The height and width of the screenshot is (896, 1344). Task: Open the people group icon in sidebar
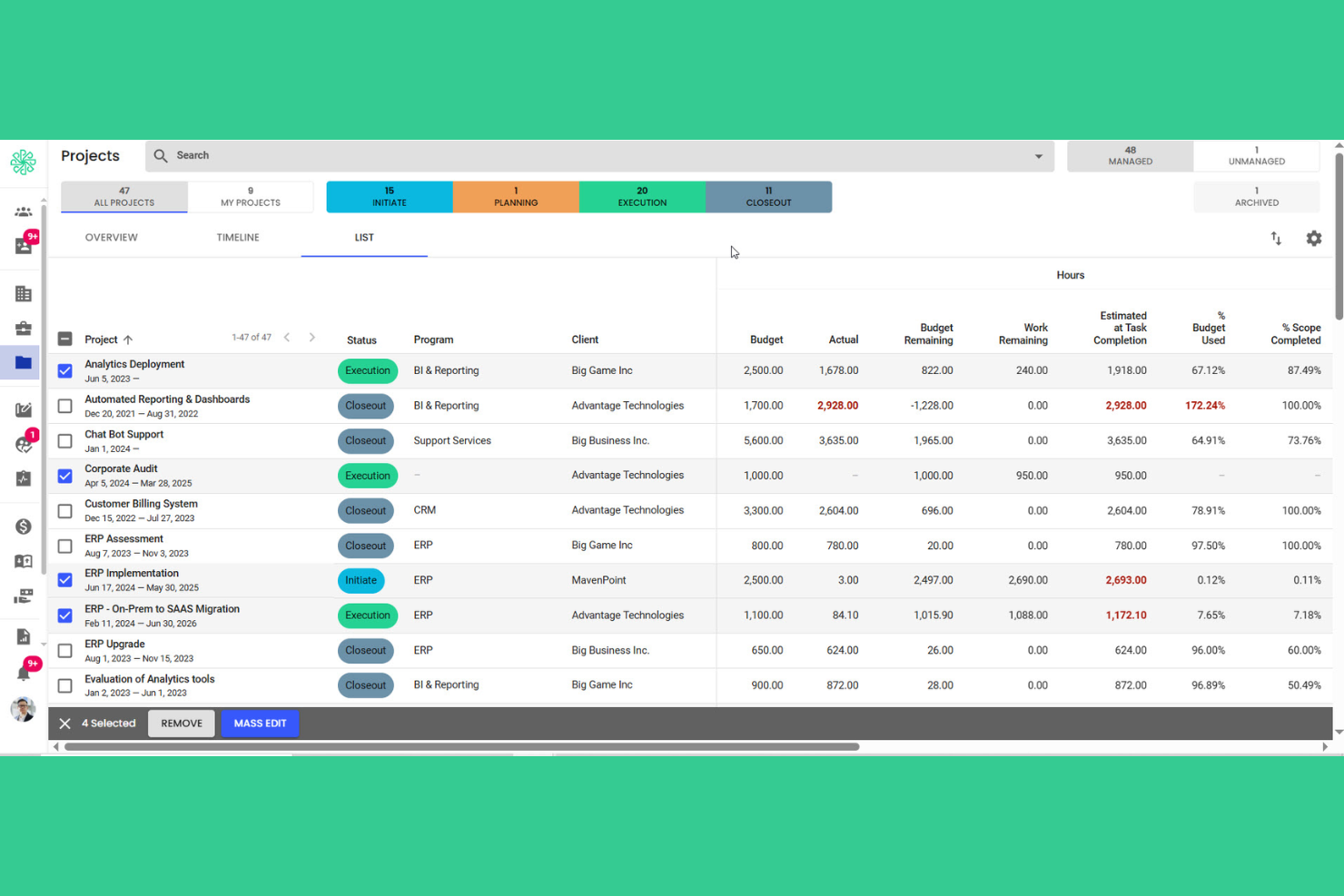(x=23, y=212)
